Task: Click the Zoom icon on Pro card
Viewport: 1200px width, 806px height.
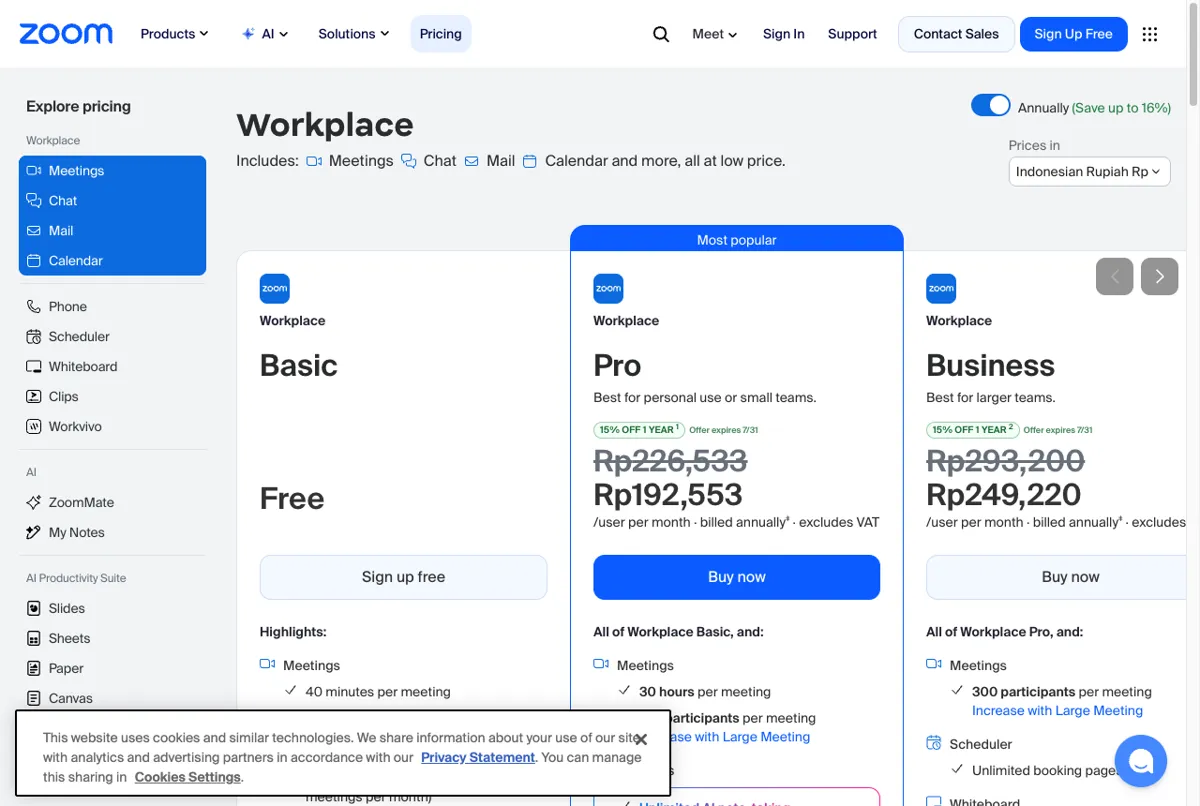Action: pyautogui.click(x=608, y=289)
